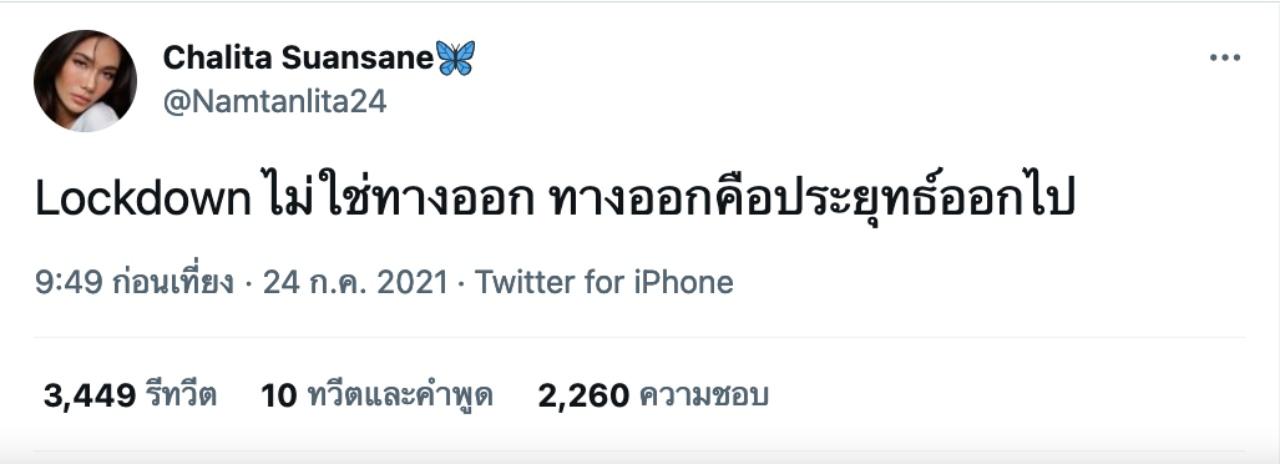Click the blue butterfly emoji beside name
Viewport: 1280px width, 464px height.
click(x=456, y=58)
